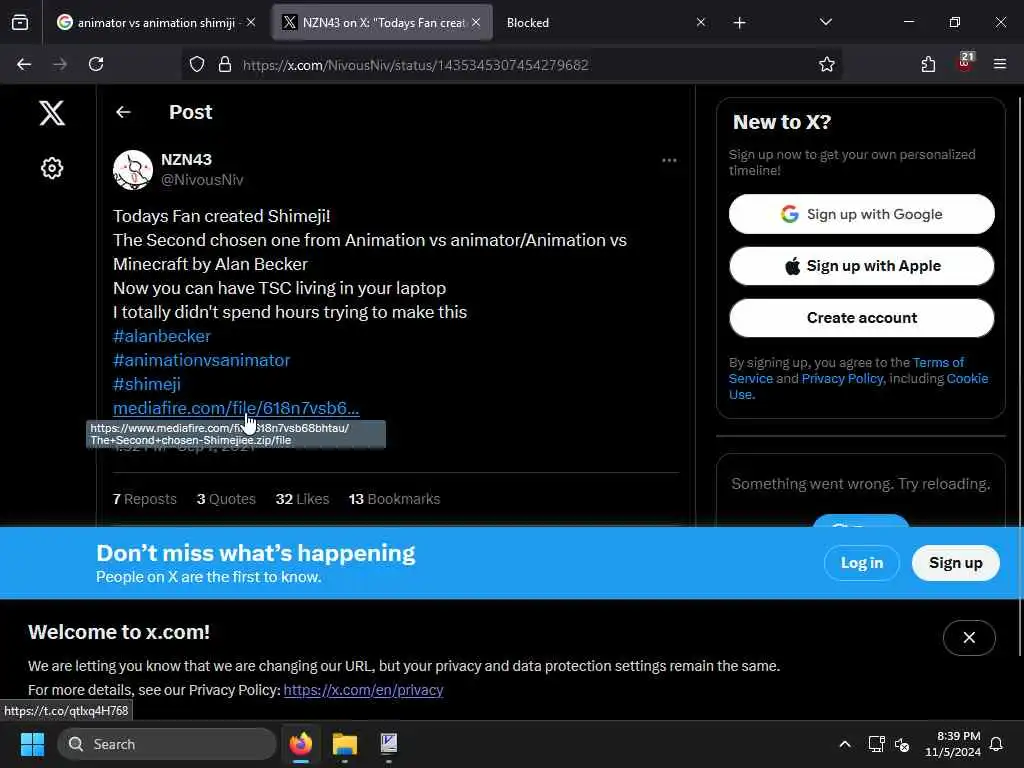The height and width of the screenshot is (768, 1024).
Task: Go back using the Post arrow
Action: coord(123,112)
